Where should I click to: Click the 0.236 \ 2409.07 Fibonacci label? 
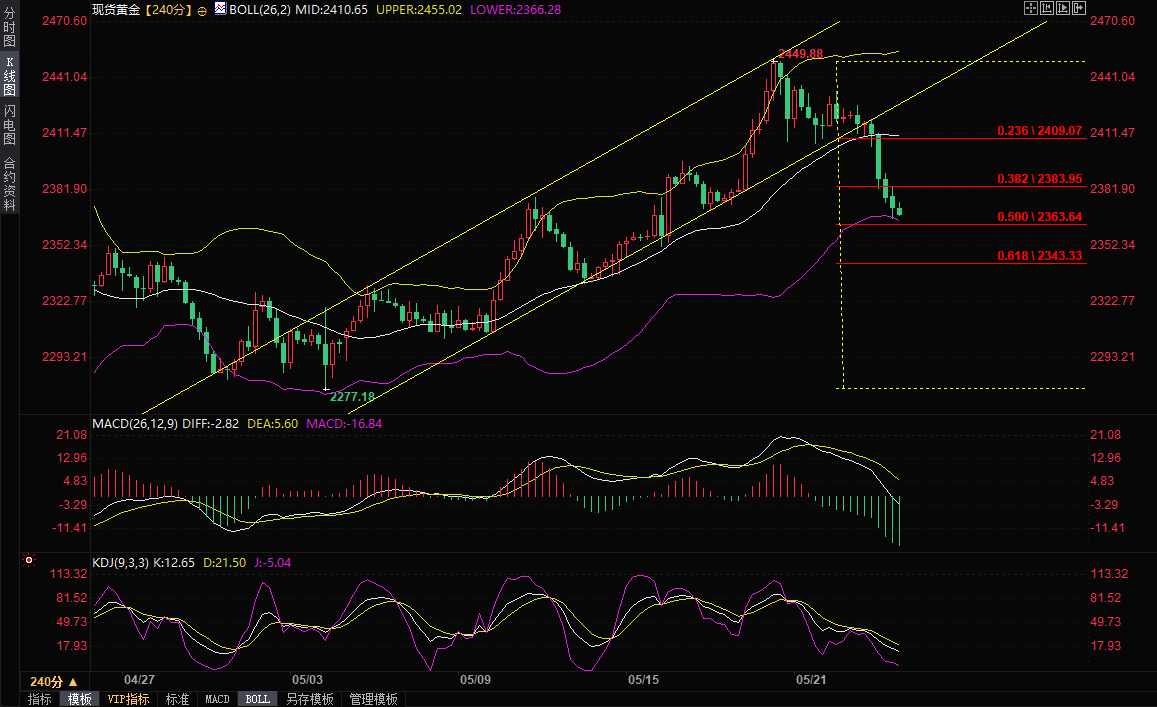pos(1040,131)
